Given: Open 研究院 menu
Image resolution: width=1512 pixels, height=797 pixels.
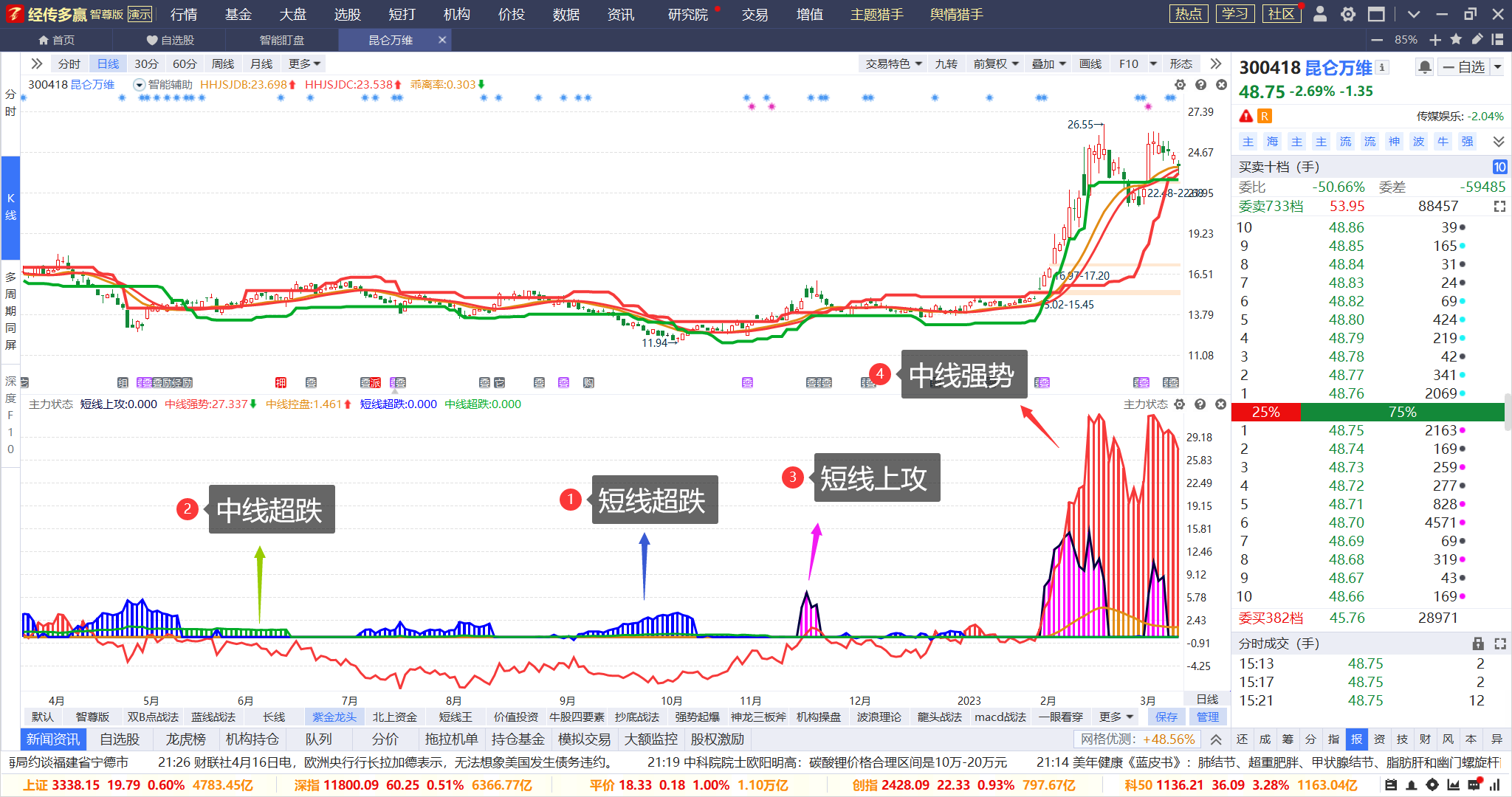Looking at the screenshot, I should 688,14.
